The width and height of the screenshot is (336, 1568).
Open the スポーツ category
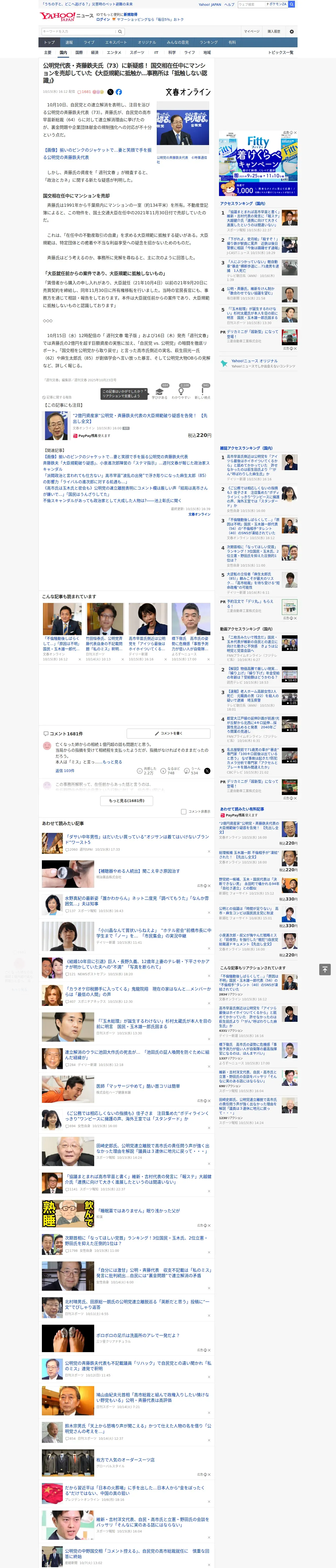click(x=137, y=52)
